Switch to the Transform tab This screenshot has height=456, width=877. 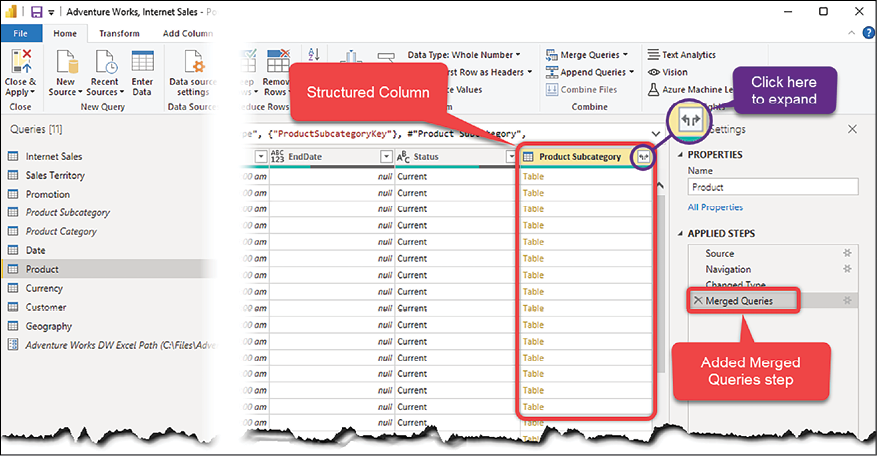pos(119,34)
